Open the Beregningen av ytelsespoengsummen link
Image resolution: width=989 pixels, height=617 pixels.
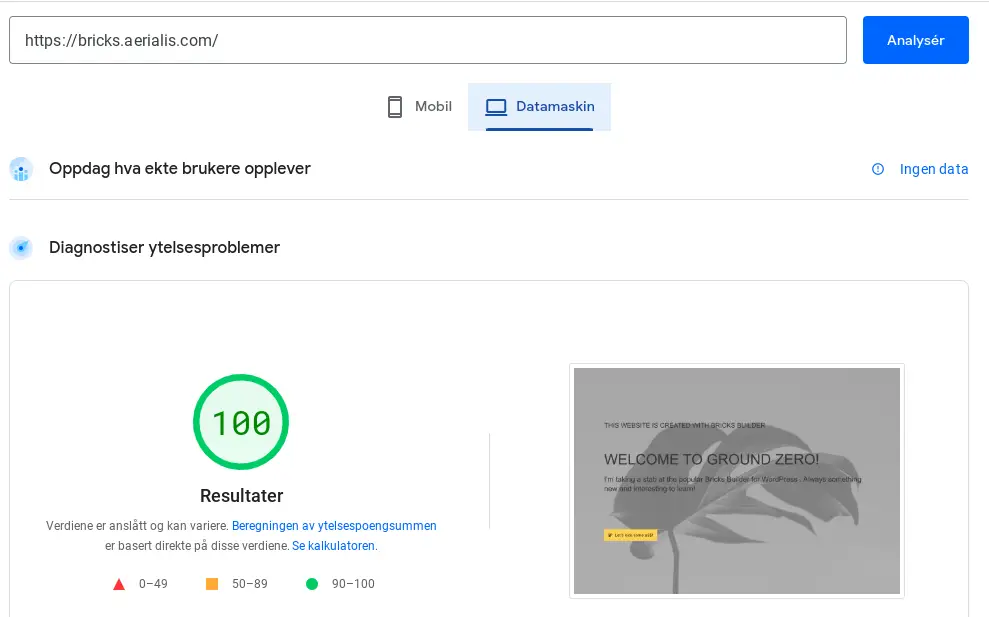point(334,525)
